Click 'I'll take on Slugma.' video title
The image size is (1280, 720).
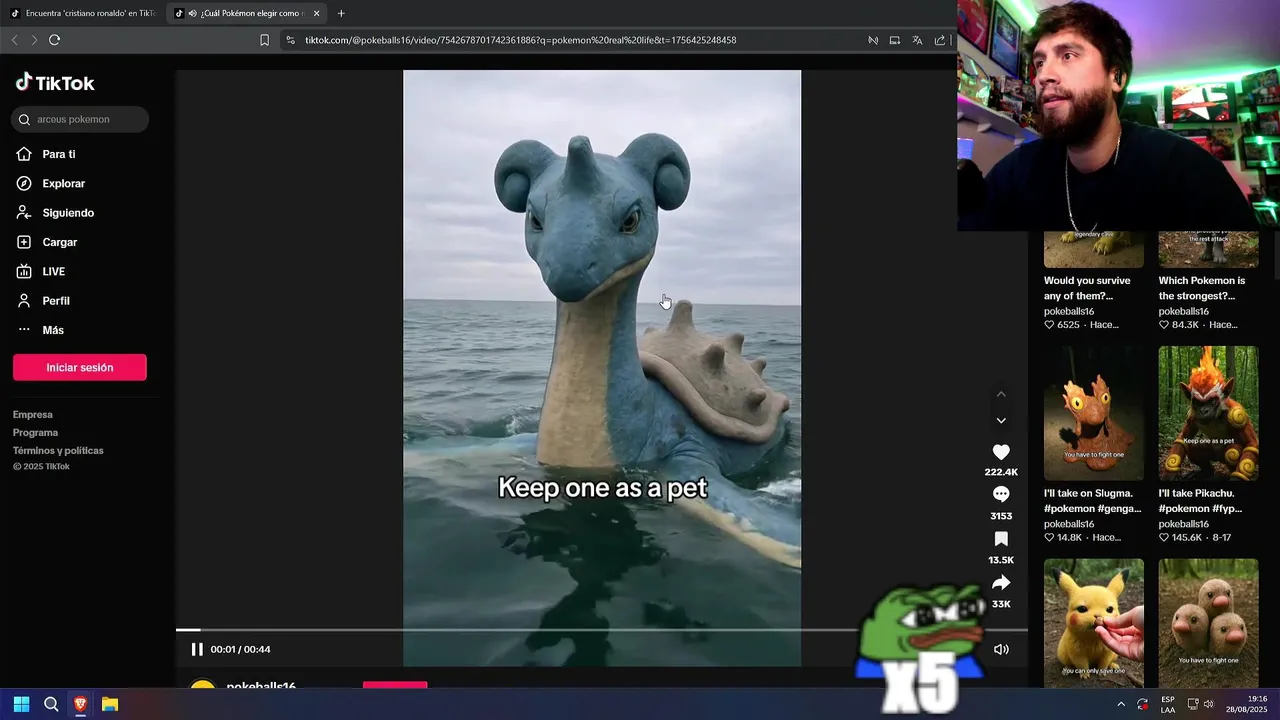pyautogui.click(x=1092, y=501)
